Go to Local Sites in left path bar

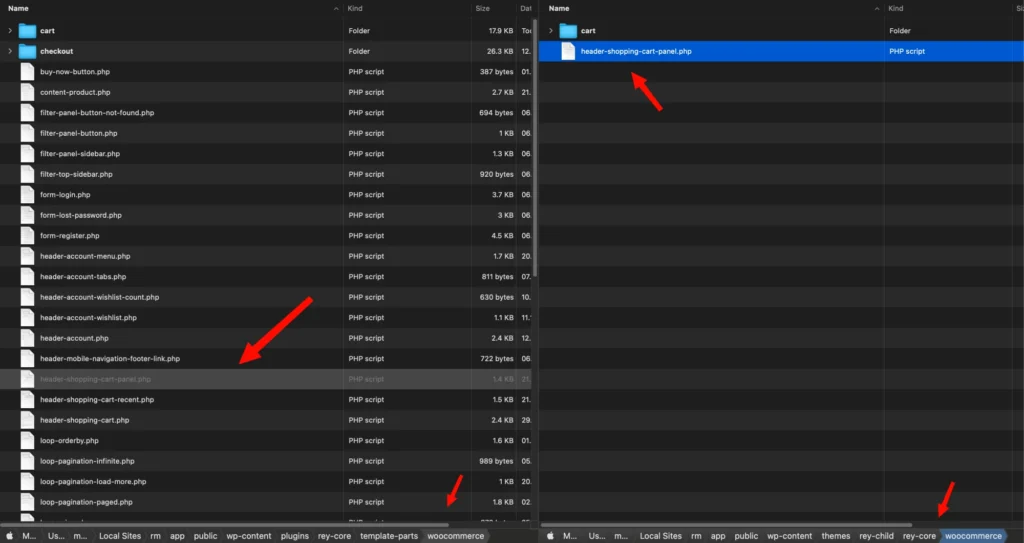click(120, 536)
